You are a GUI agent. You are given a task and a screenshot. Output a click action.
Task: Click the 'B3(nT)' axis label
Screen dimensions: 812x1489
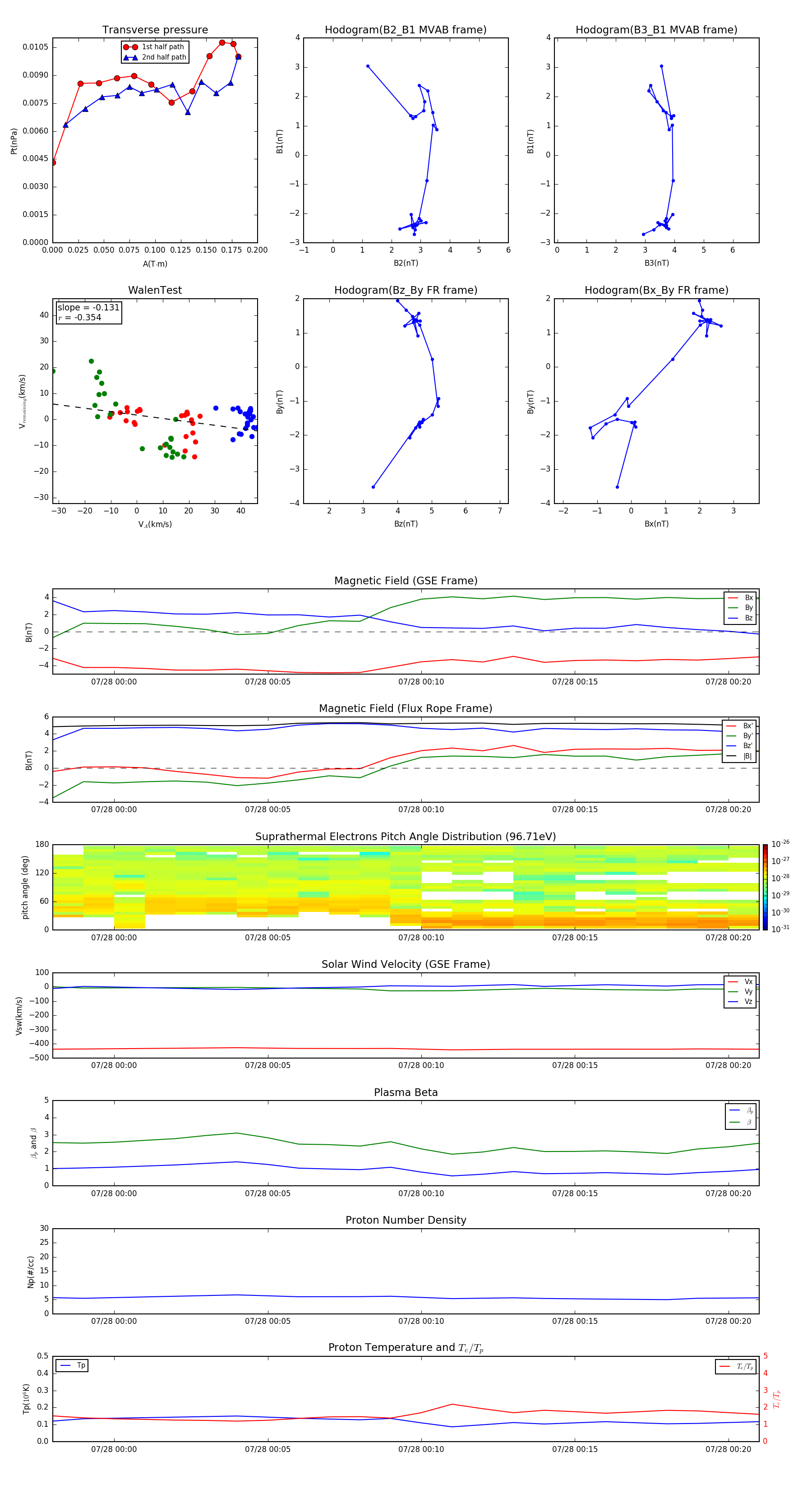(656, 263)
